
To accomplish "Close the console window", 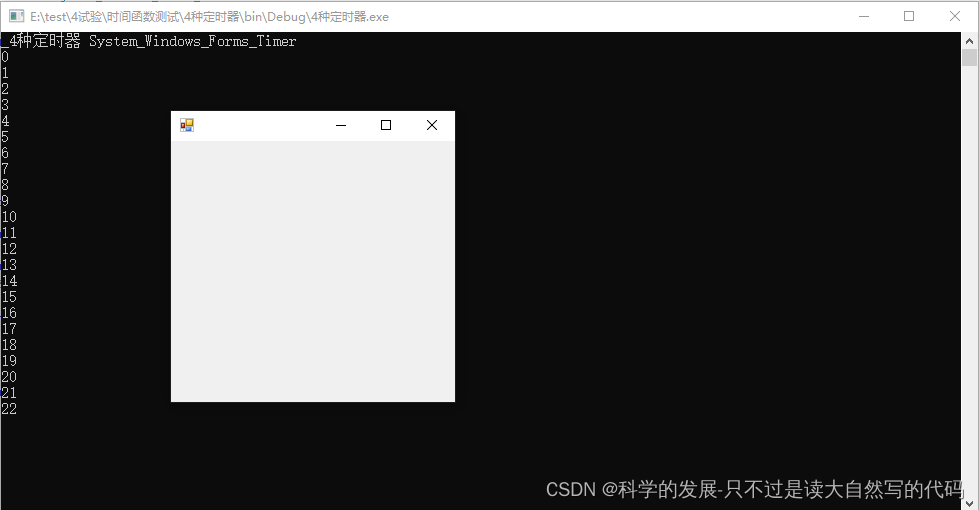I will tap(955, 16).
